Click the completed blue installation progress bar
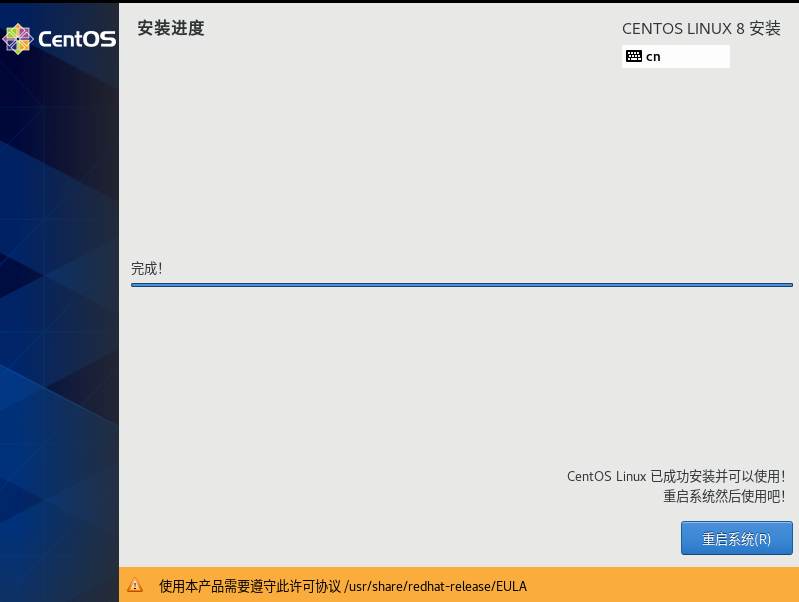 pyautogui.click(x=461, y=285)
